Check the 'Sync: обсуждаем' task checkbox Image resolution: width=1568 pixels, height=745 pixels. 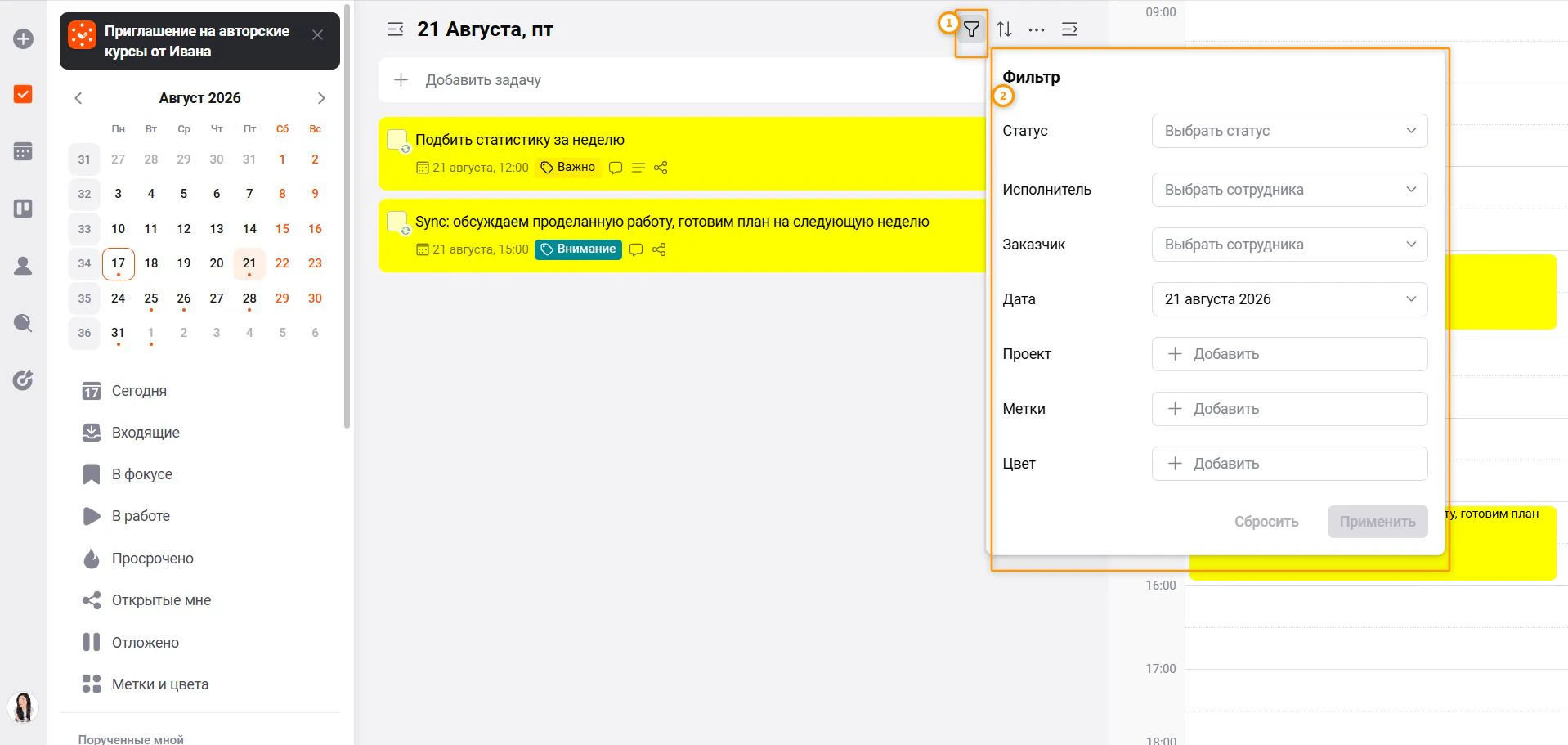point(396,222)
